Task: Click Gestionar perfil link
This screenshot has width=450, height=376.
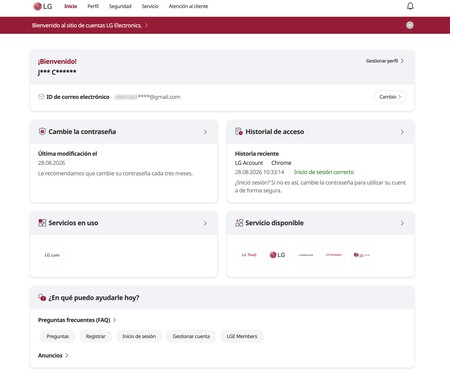Action: (x=385, y=61)
